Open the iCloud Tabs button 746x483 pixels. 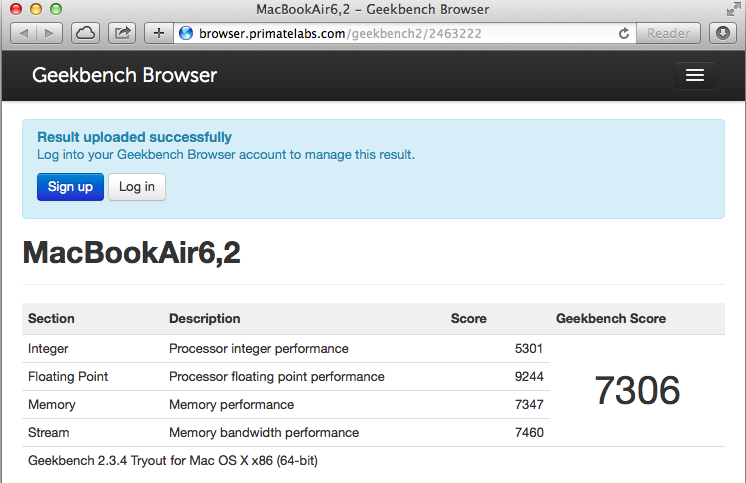click(86, 33)
